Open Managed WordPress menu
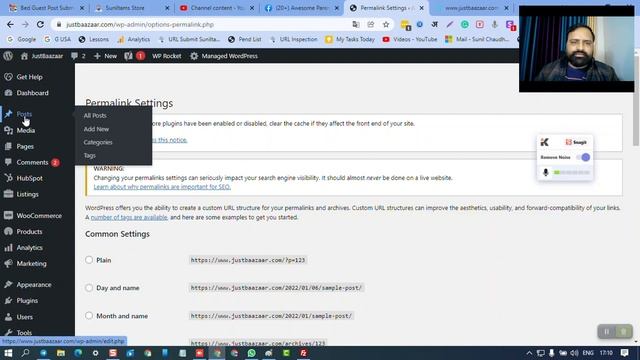Screen dimensions: 640x360 click(x=224, y=56)
